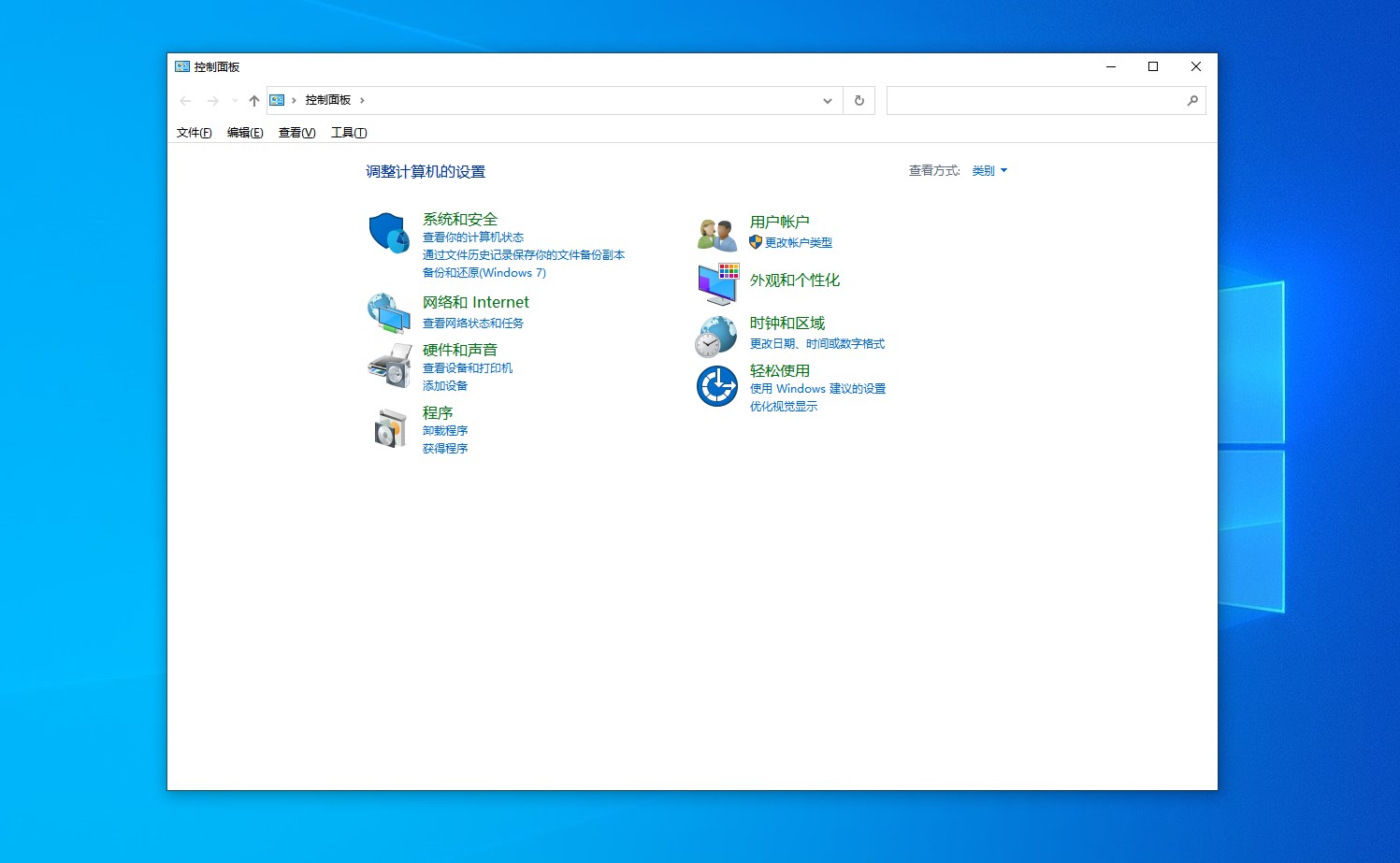Click 使用 Windows 建议的设置 link
The height and width of the screenshot is (863, 1400).
point(818,389)
